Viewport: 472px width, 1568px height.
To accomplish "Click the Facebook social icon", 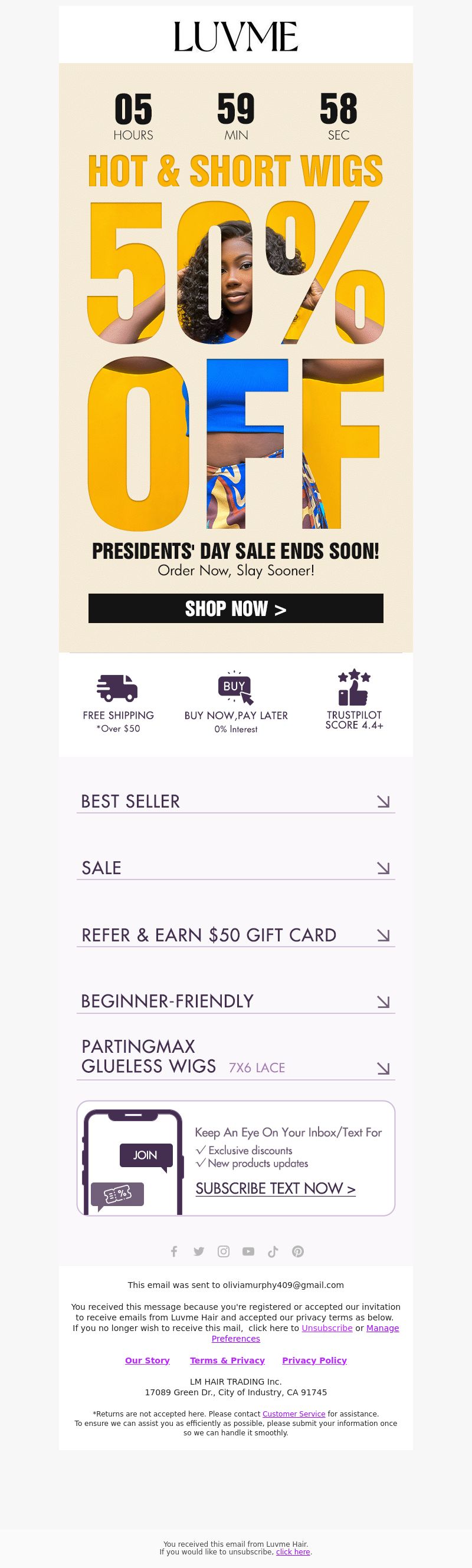I will [x=174, y=1251].
